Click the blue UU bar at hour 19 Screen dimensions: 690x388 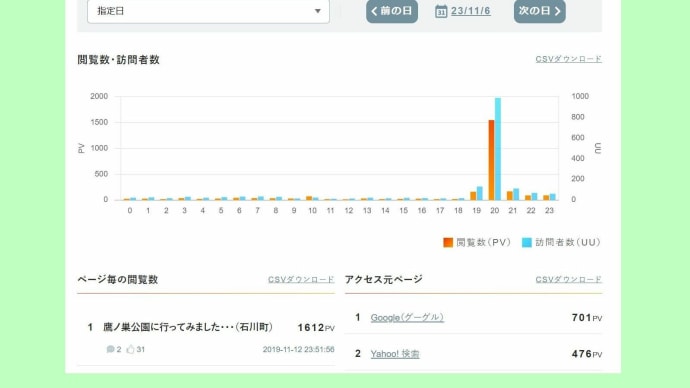480,194
